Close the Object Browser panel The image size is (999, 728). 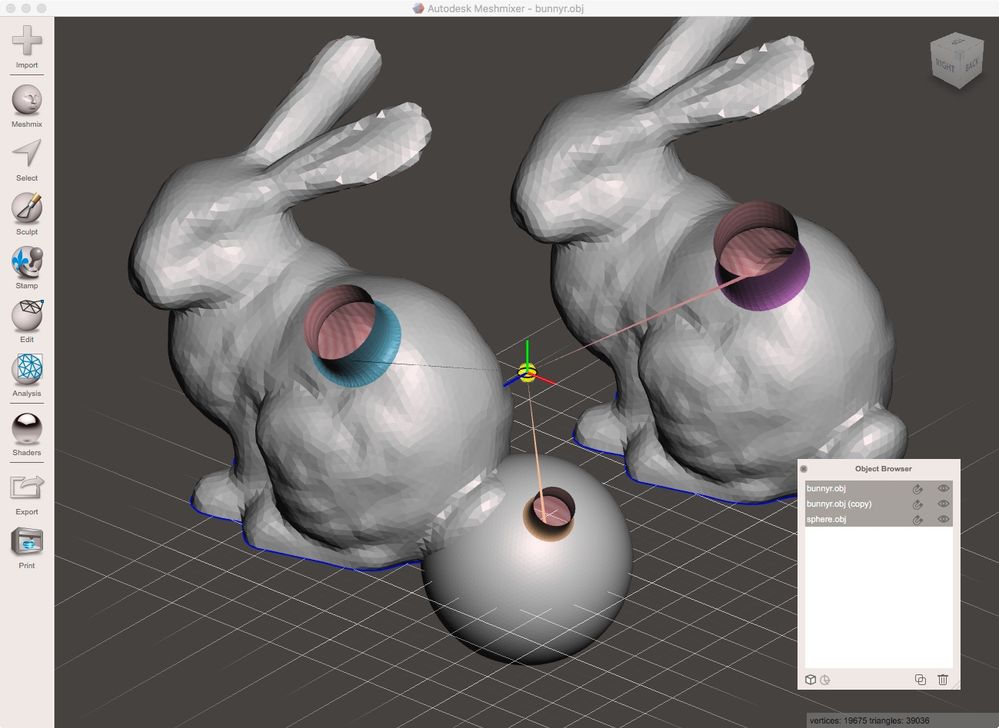pyautogui.click(x=804, y=469)
